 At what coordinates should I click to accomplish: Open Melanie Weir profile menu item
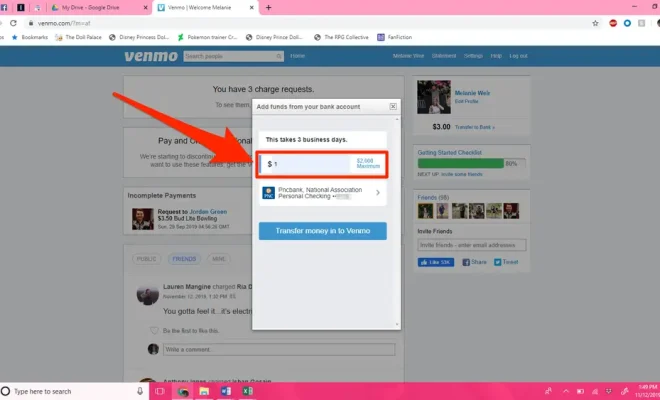pyautogui.click(x=408, y=56)
